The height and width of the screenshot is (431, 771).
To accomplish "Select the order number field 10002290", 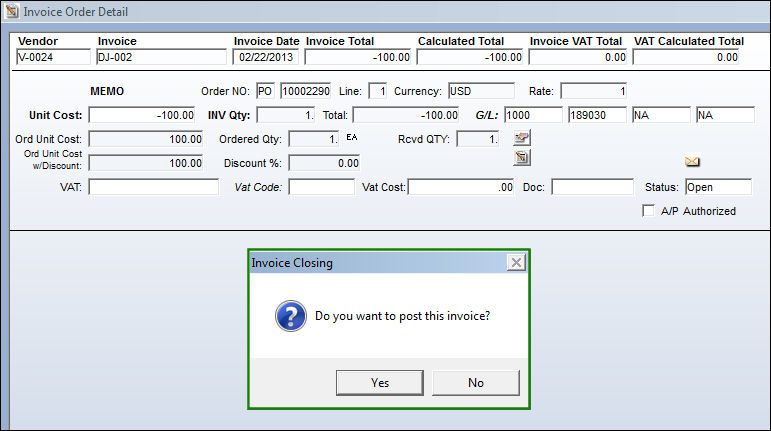I will (x=305, y=91).
